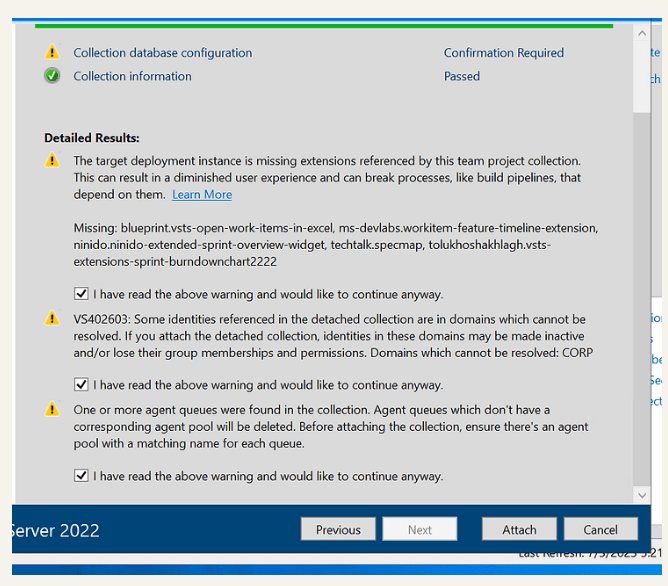Click warning icon next to VS402603 message
668x586 pixels.
[x=52, y=318]
